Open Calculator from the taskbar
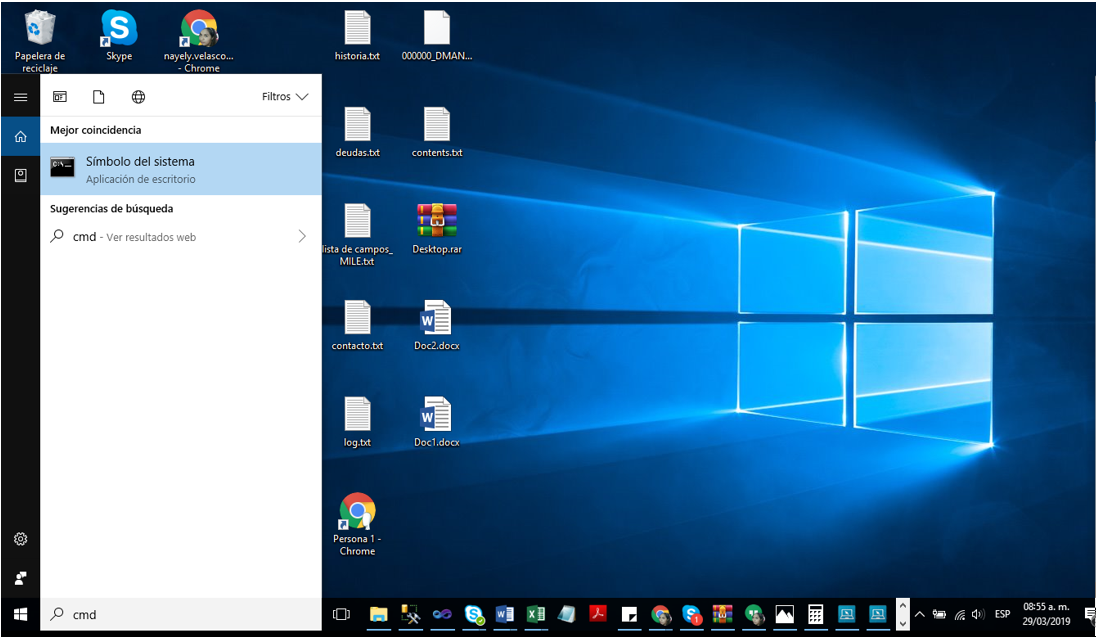This screenshot has width=1097, height=637. coord(816,615)
